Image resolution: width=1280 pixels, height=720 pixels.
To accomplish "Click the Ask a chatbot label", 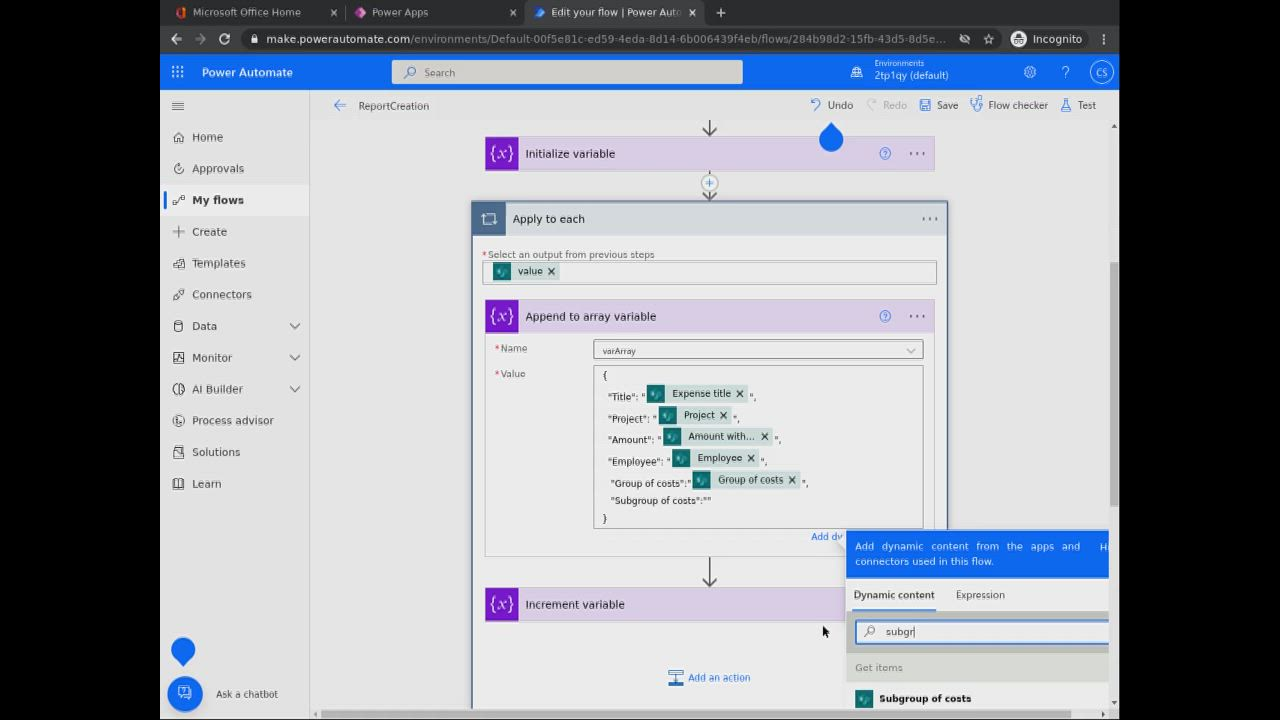I will (247, 694).
